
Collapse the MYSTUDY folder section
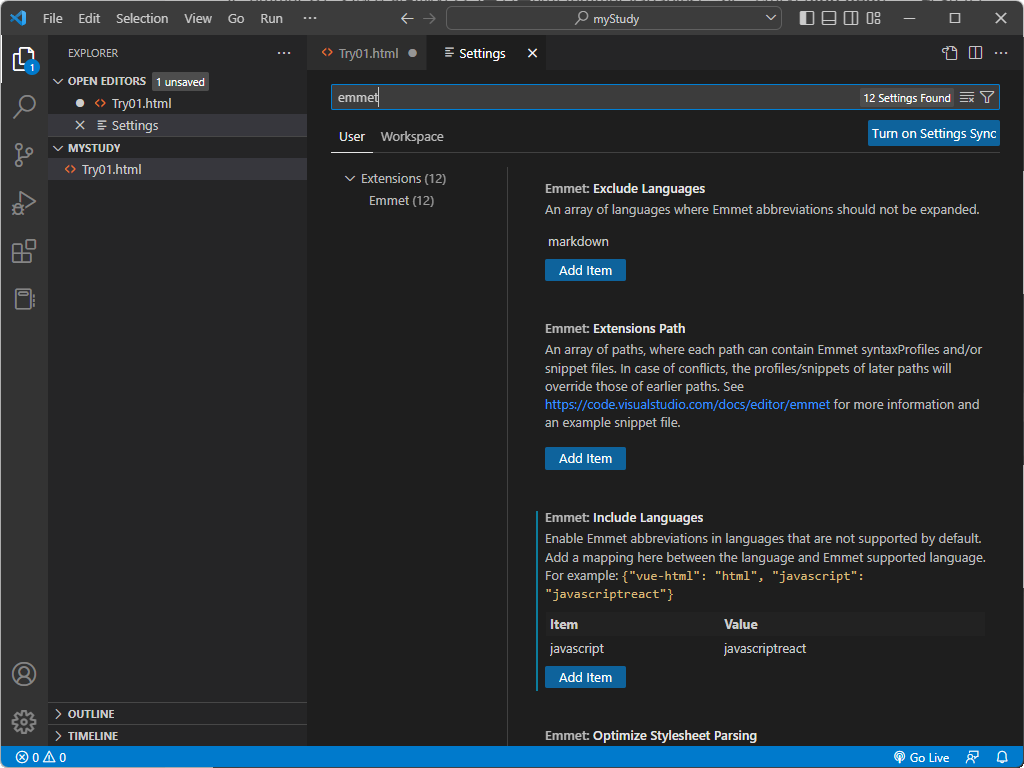[x=58, y=148]
